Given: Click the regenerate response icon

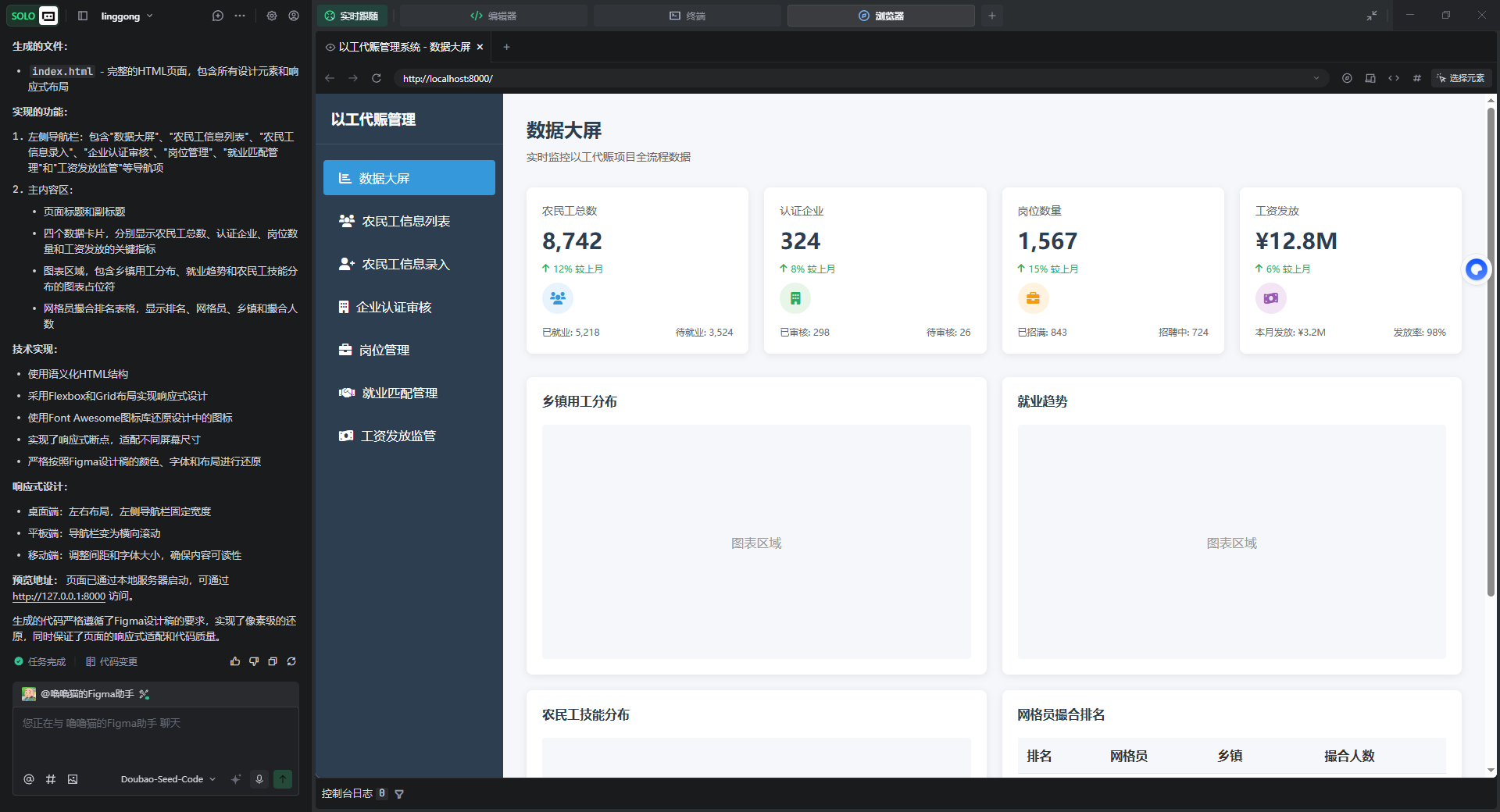Looking at the screenshot, I should (x=291, y=661).
